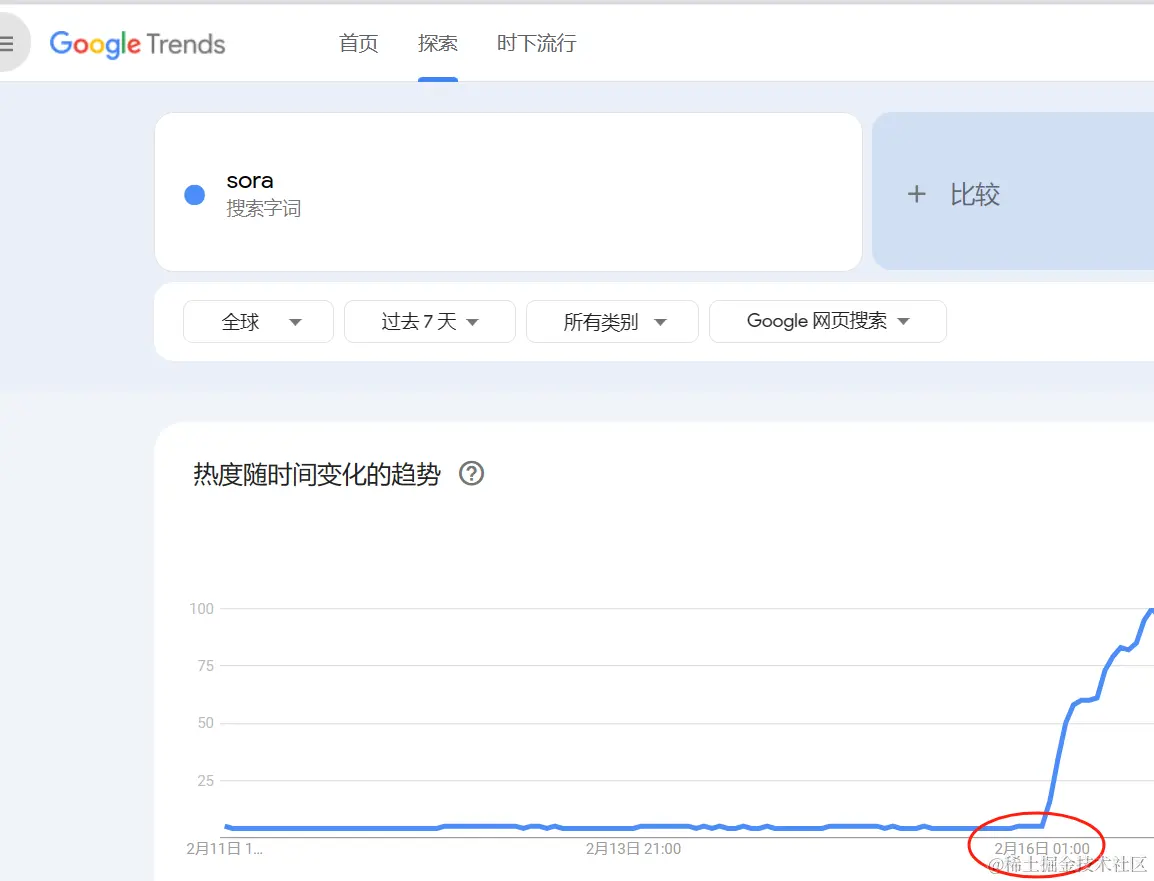The width and height of the screenshot is (1154, 881).
Task: Click the 搜索字词 label under sora
Action: [x=263, y=208]
